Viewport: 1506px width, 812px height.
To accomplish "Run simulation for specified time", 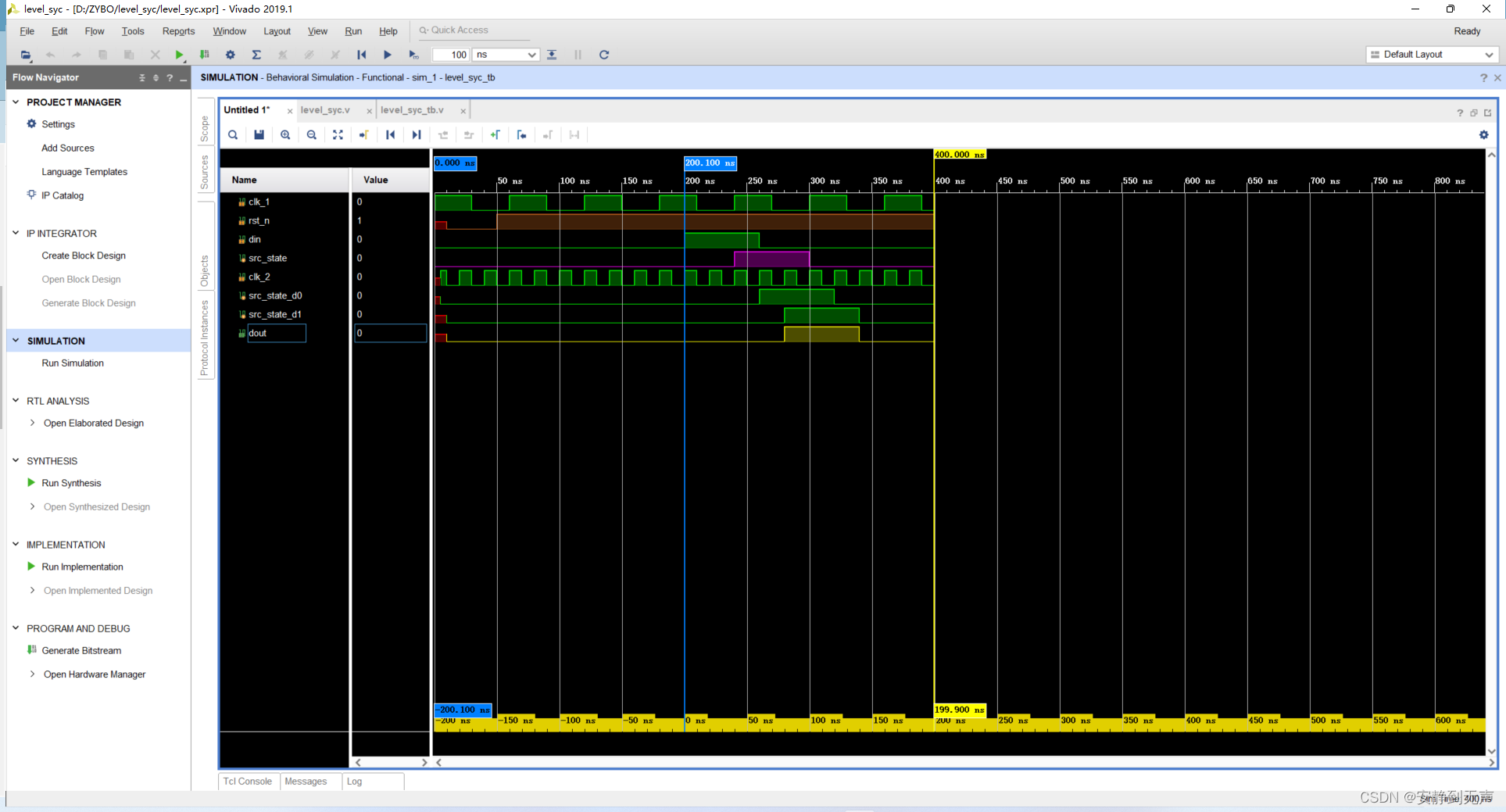I will pos(413,55).
